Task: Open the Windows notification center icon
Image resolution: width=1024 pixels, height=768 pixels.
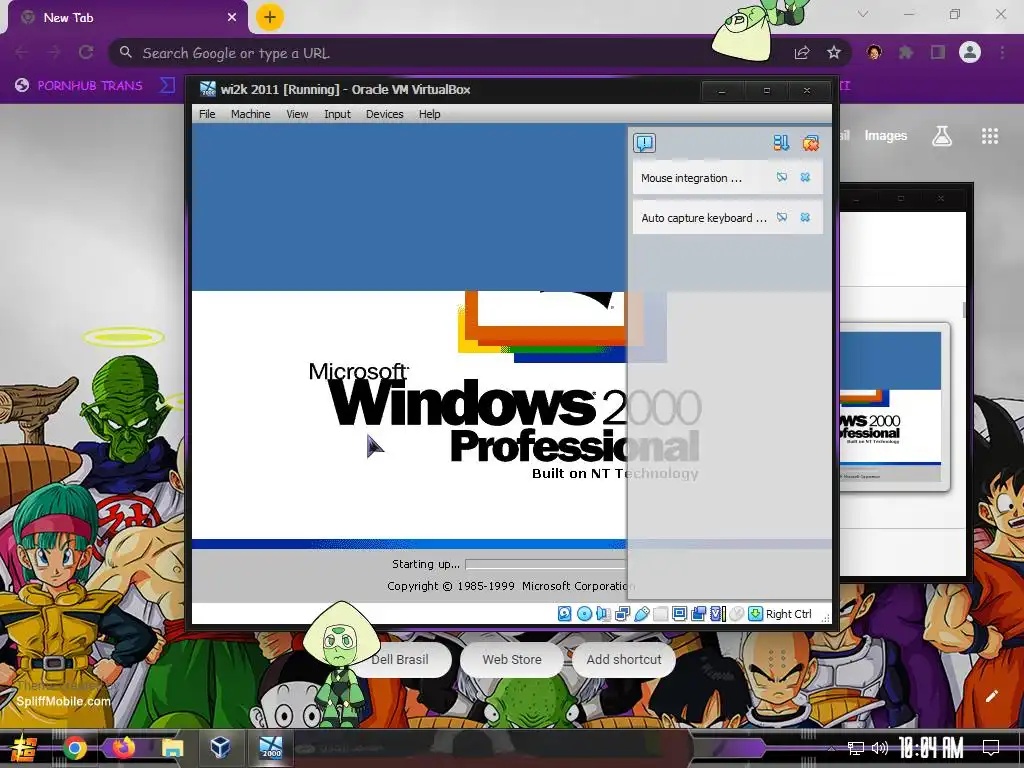Action: (x=991, y=748)
